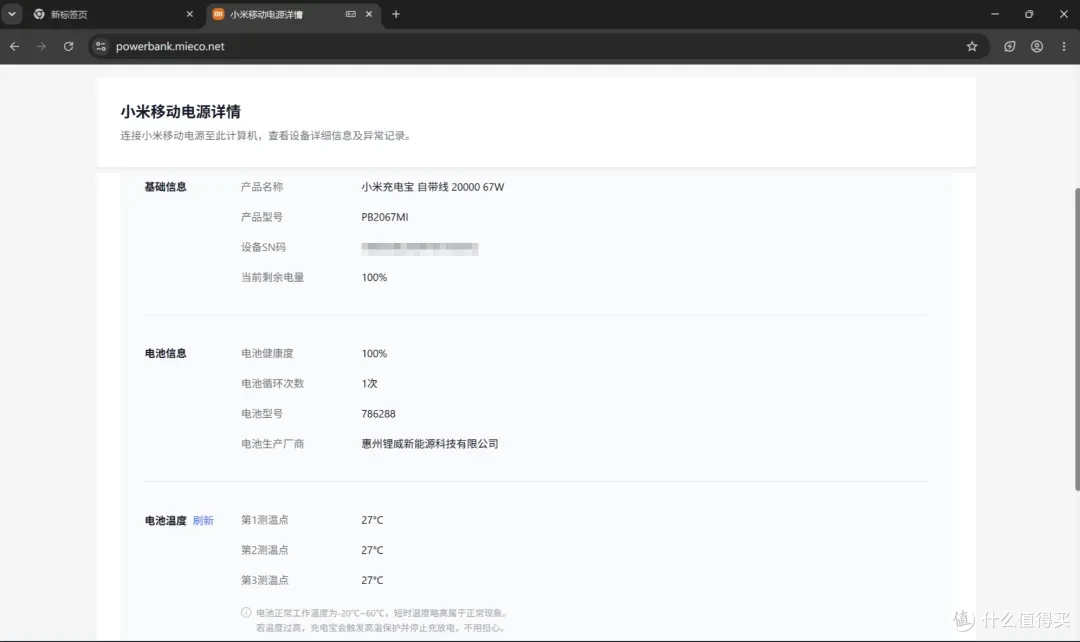Click the blurred 设备SN码 value

(419, 248)
